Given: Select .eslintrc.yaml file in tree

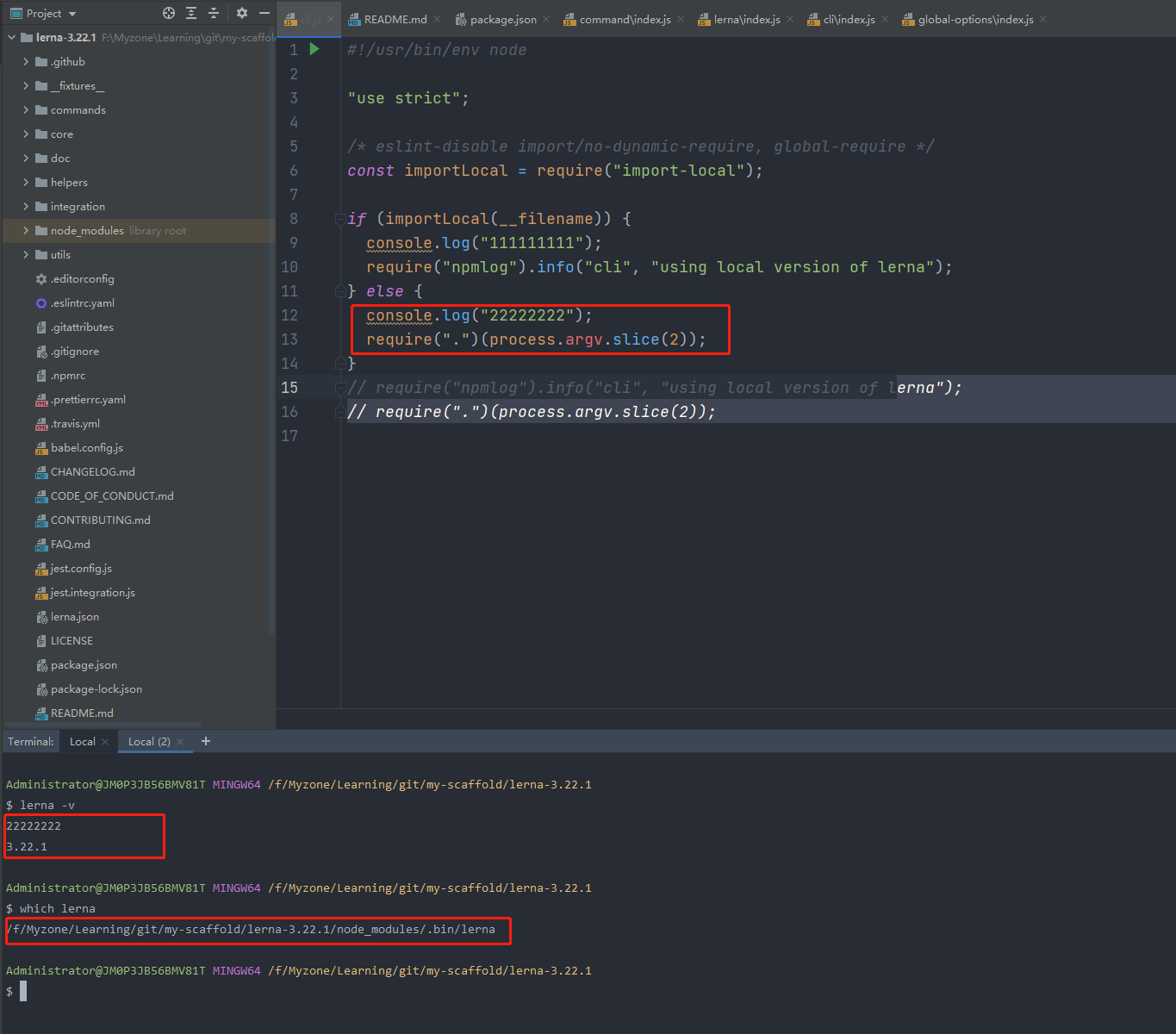Looking at the screenshot, I should (74, 302).
